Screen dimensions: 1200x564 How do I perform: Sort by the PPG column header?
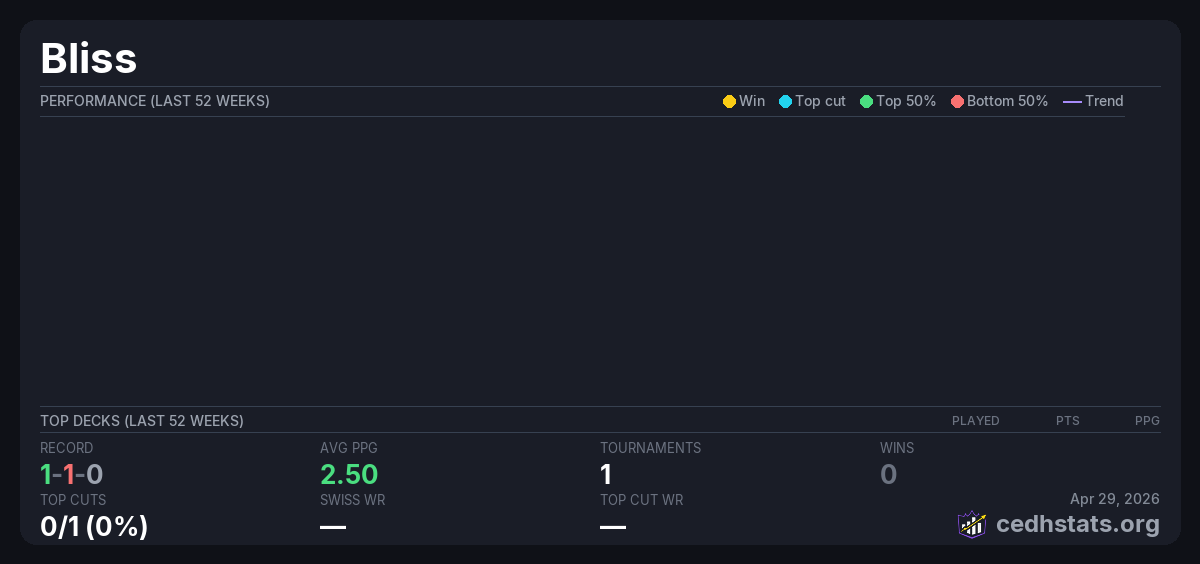[x=1147, y=421]
